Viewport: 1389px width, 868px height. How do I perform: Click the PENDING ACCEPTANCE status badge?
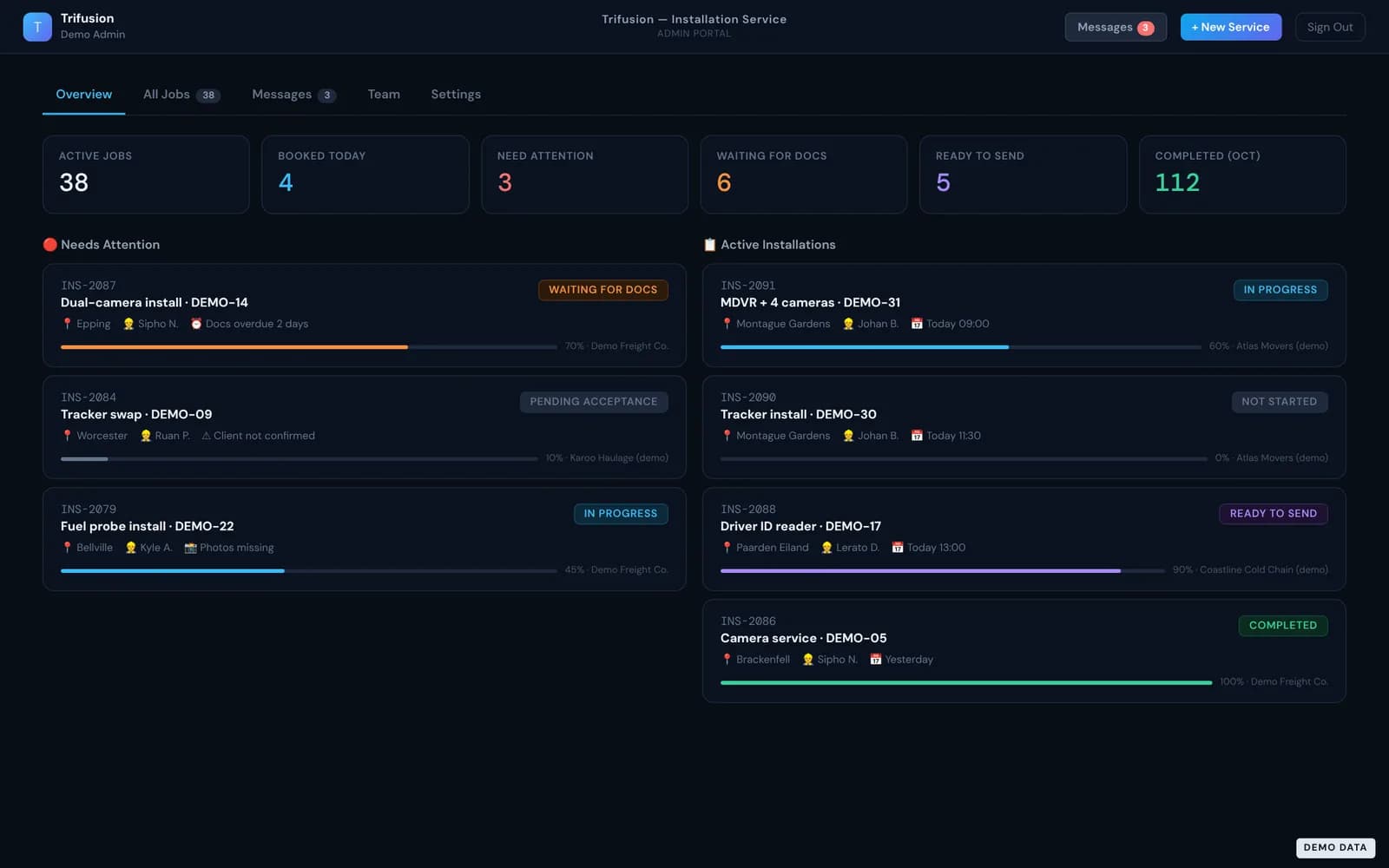(594, 402)
